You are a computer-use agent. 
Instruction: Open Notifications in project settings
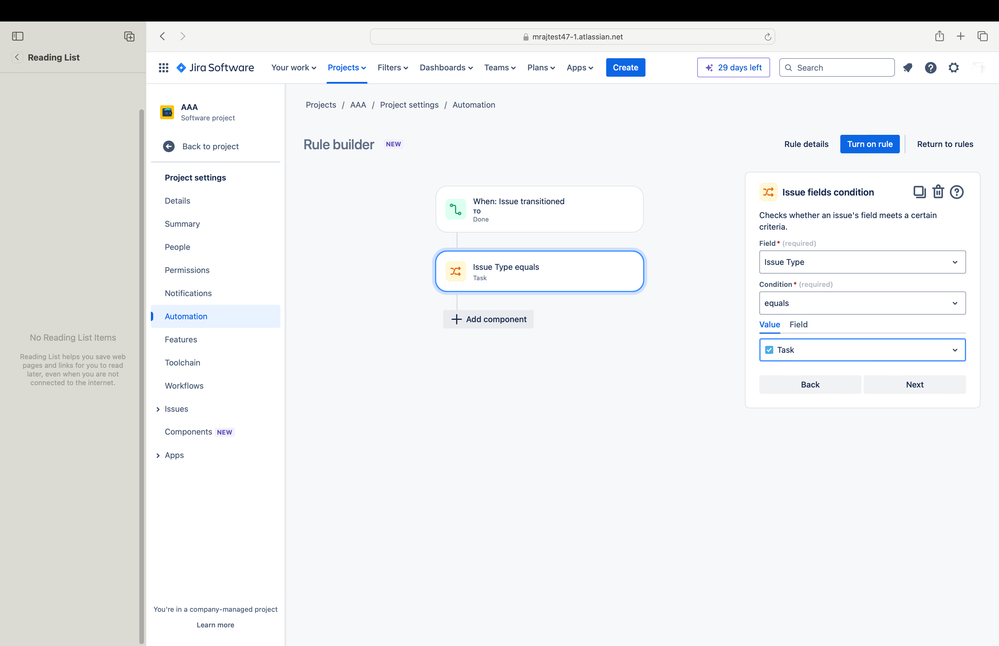pyautogui.click(x=188, y=293)
